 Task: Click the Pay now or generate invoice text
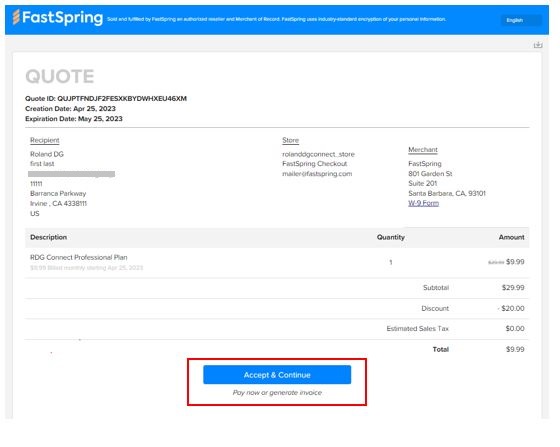(277, 392)
